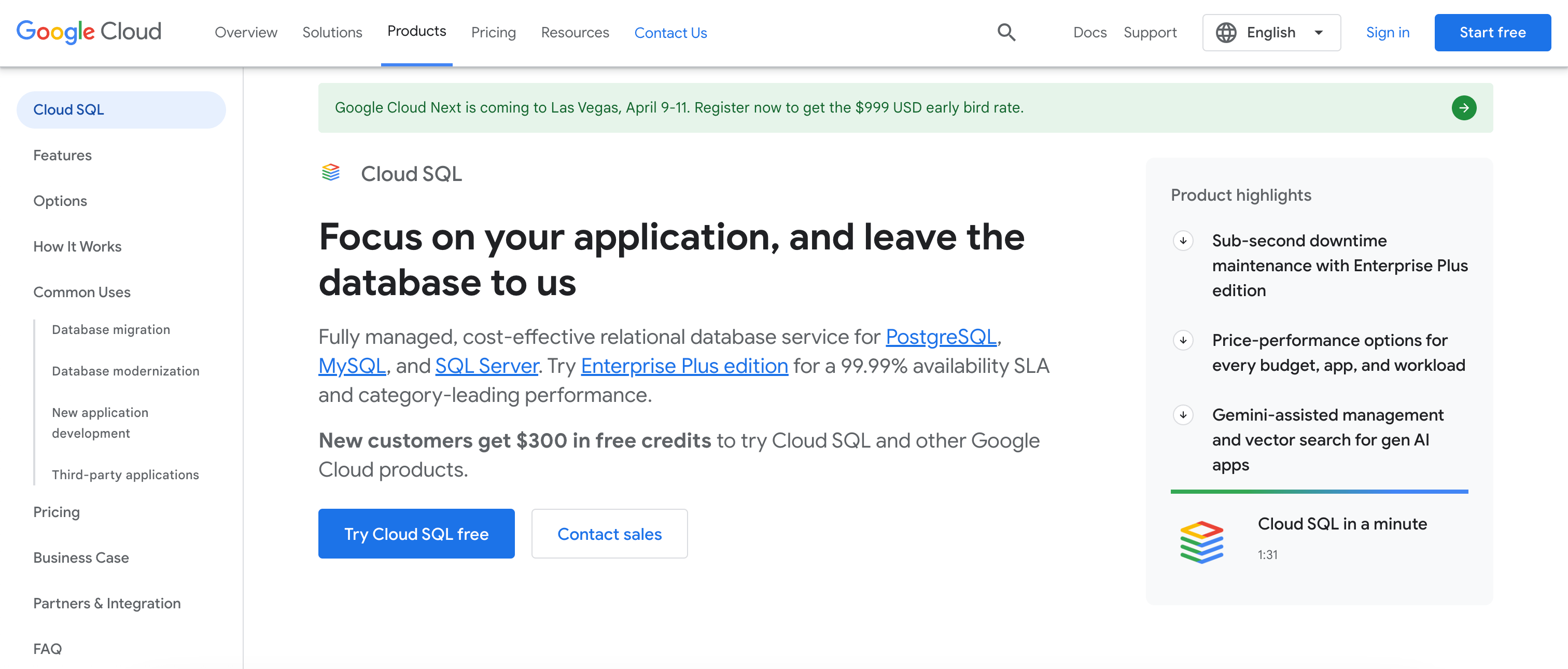Screen dimensions: 1568x669
Task: Expand Price-performance options highlight arrow
Action: 1183,340
